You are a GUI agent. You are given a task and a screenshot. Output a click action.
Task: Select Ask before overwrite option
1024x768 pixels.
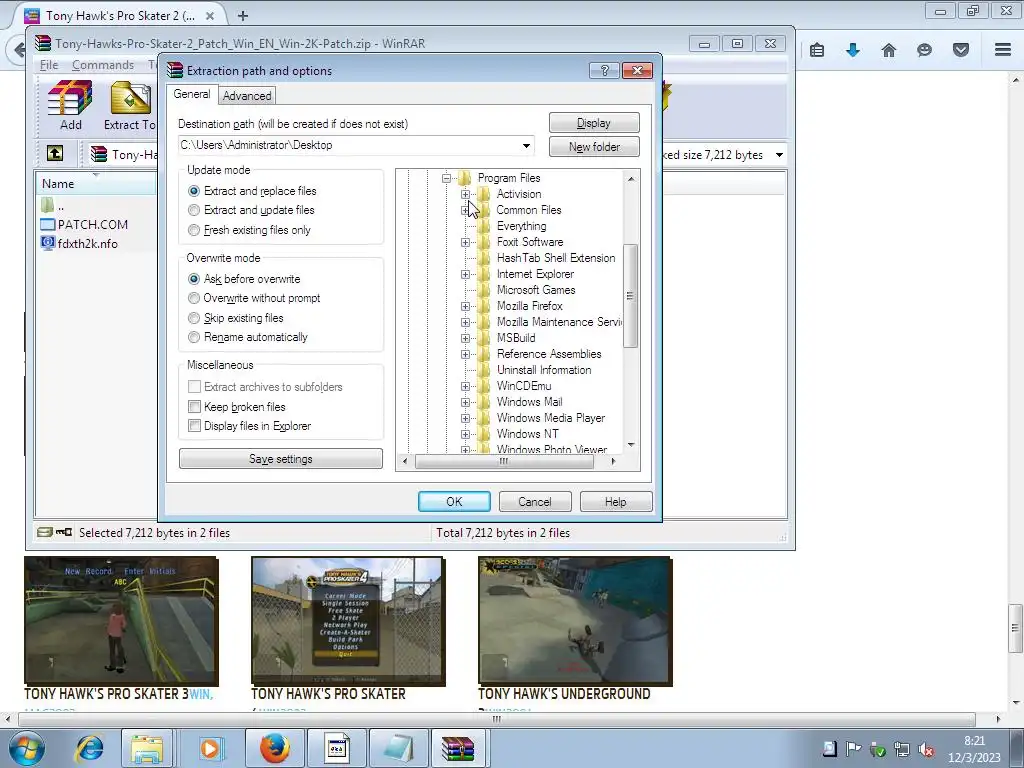[244, 279]
